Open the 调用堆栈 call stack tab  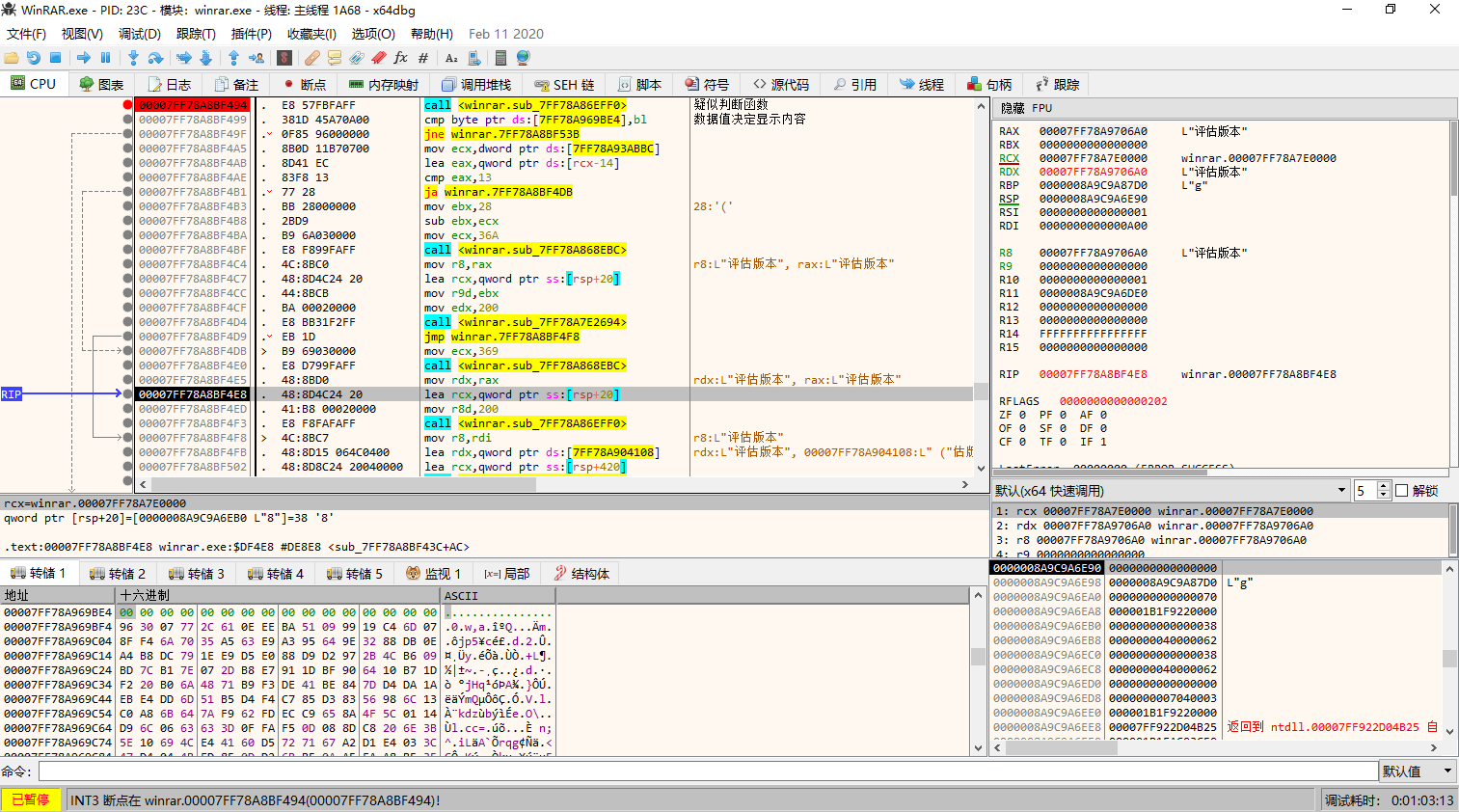(x=476, y=85)
